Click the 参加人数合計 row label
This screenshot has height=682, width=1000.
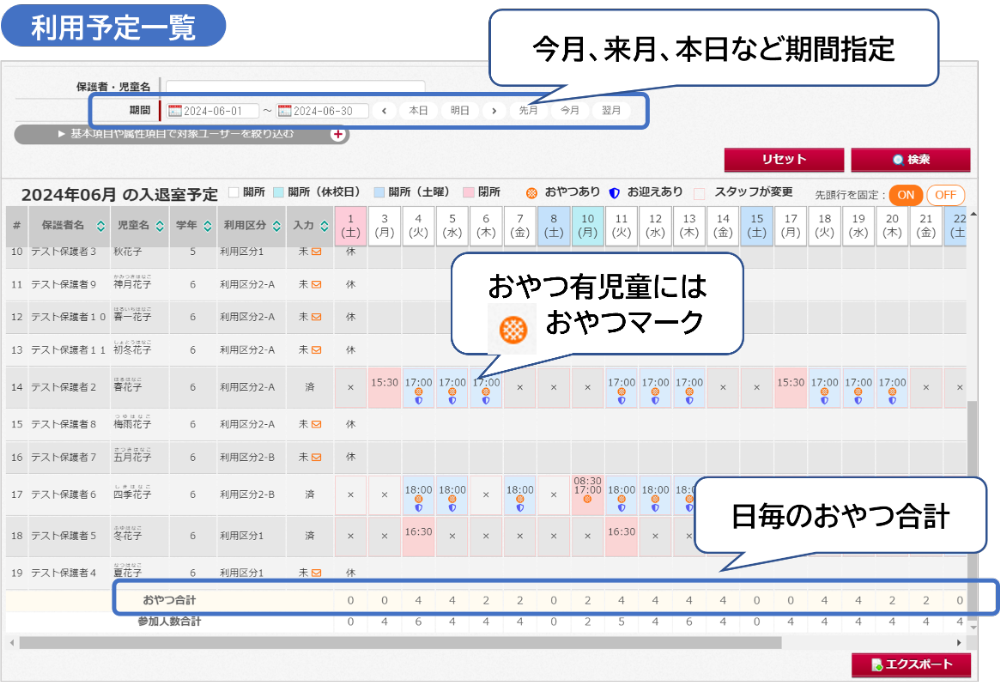pyautogui.click(x=169, y=621)
